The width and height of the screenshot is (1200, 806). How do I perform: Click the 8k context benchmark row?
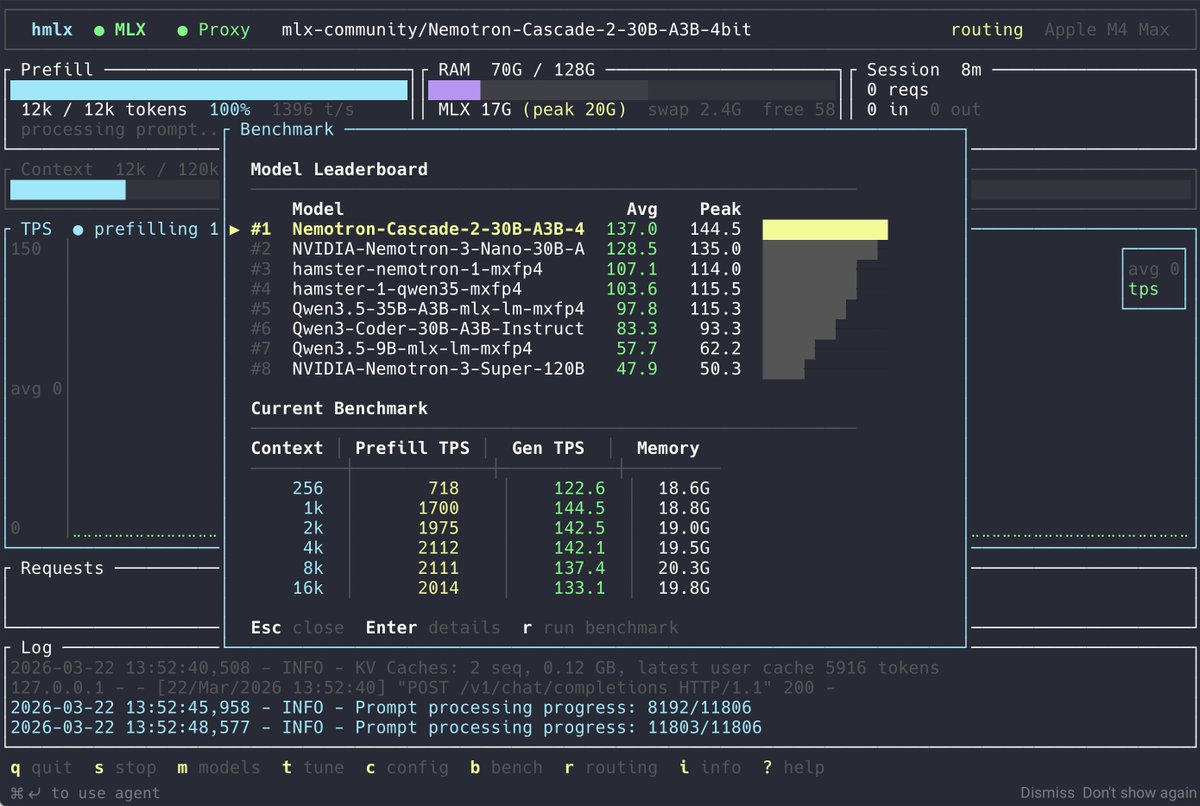click(x=485, y=568)
